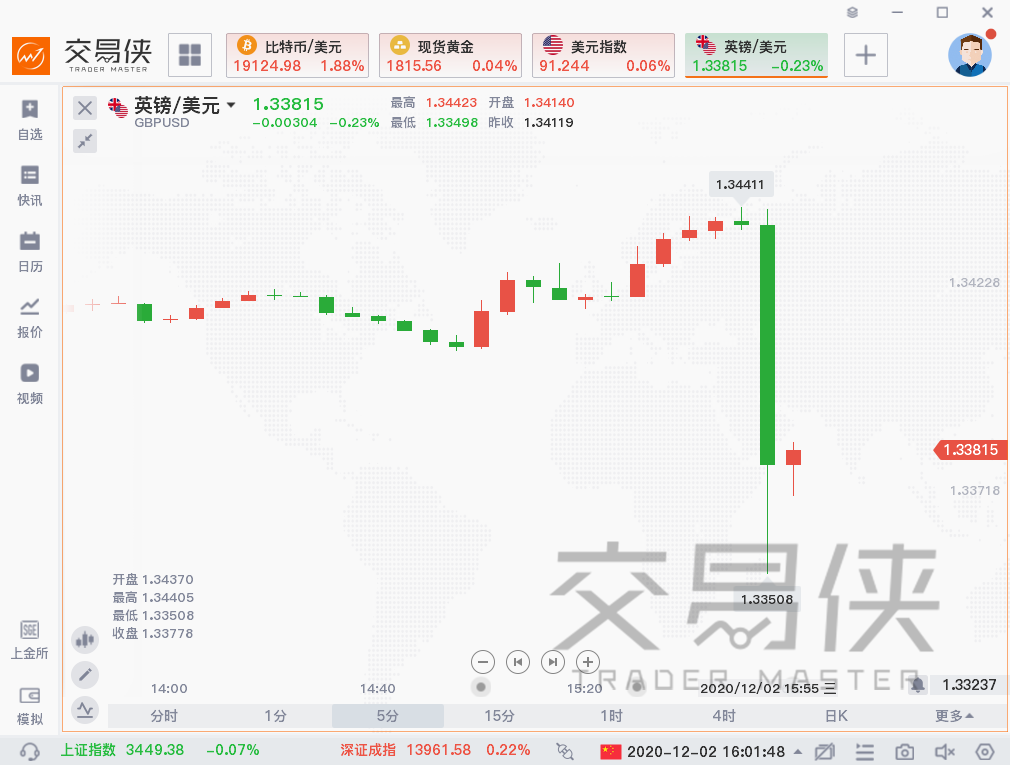The height and width of the screenshot is (765, 1010).
Task: Expand the 英镑/美元 symbol dropdown arrow
Action: [x=231, y=105]
